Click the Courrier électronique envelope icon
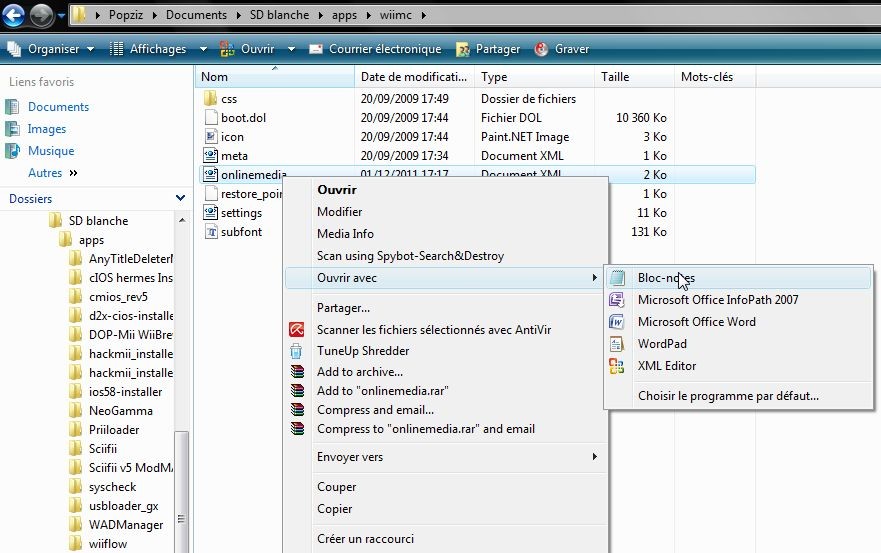The image size is (881, 553). pyautogui.click(x=316, y=49)
